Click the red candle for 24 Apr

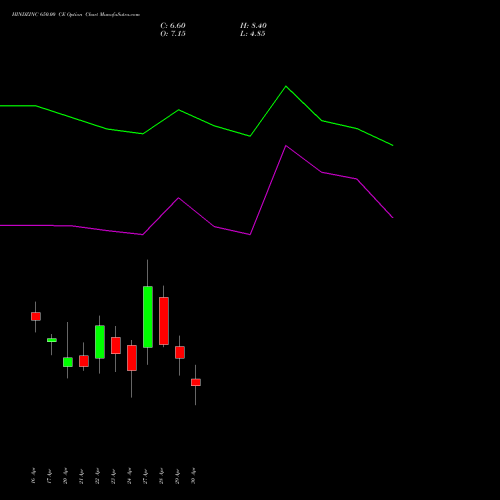pos(132,358)
